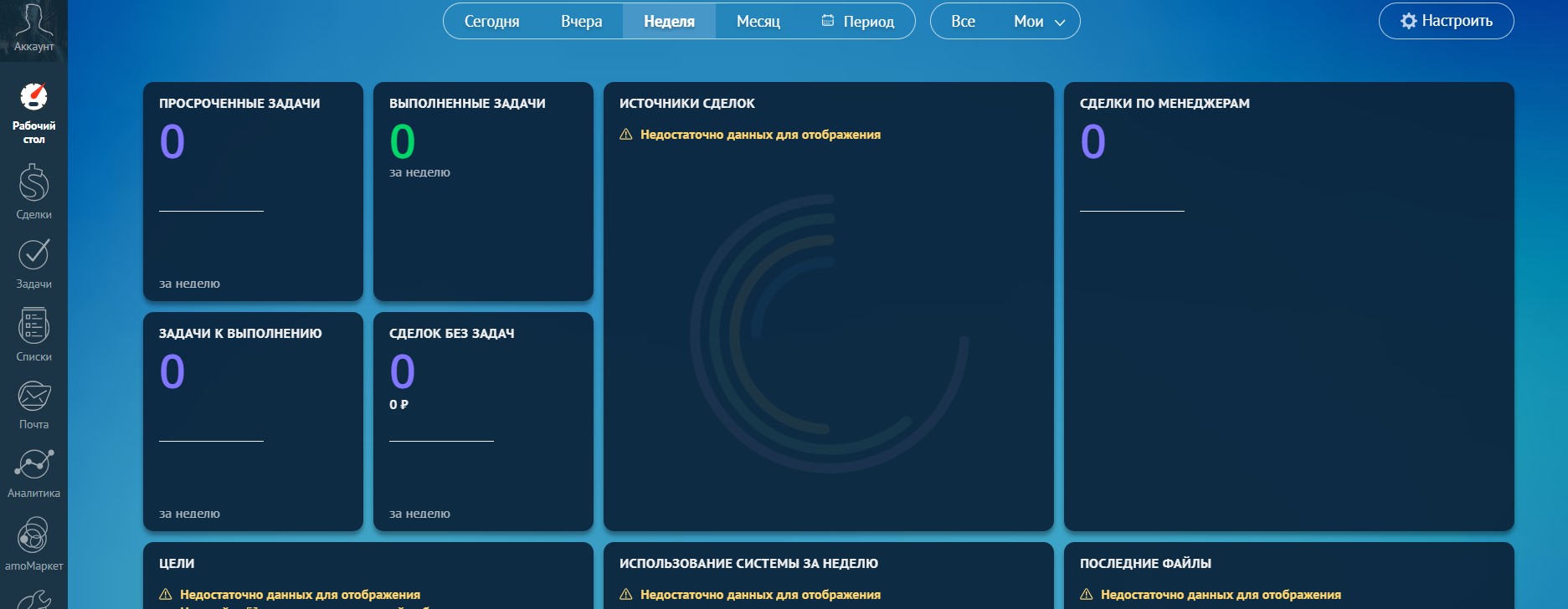Expand the Мои filter dropdown
1568x609 pixels.
1039,22
